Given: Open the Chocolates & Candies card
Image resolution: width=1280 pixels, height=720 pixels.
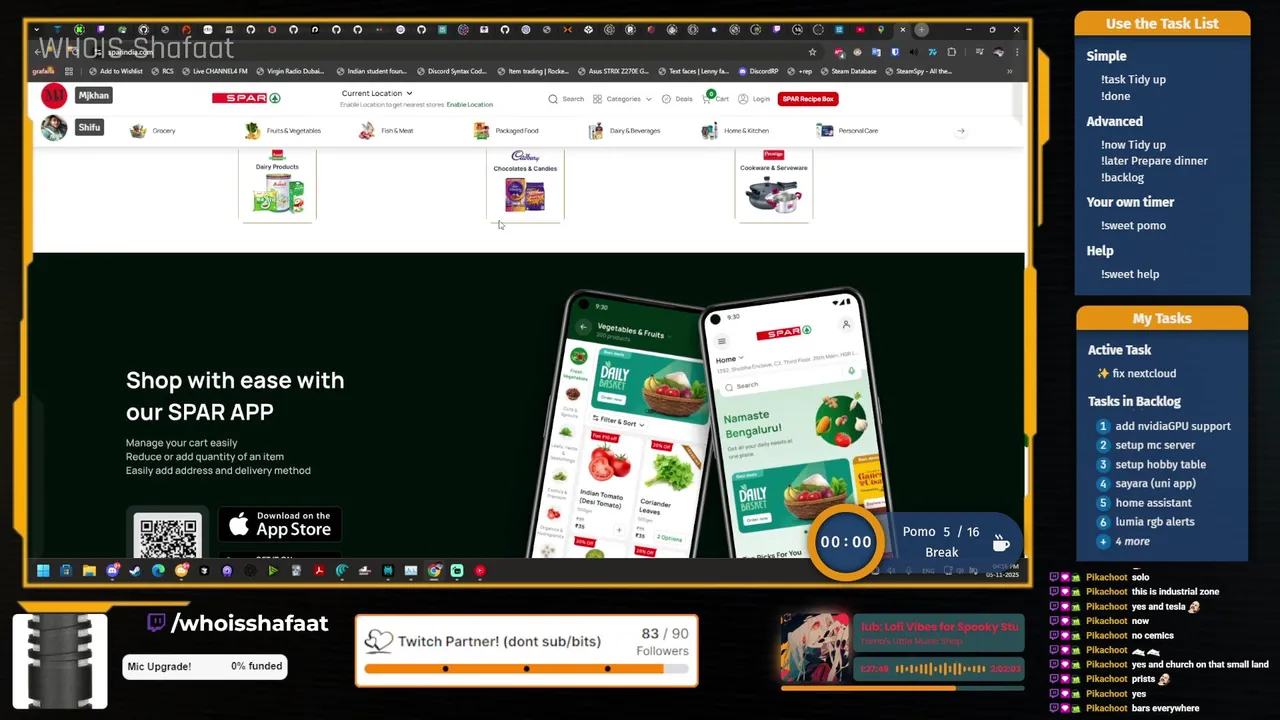Looking at the screenshot, I should 525,184.
